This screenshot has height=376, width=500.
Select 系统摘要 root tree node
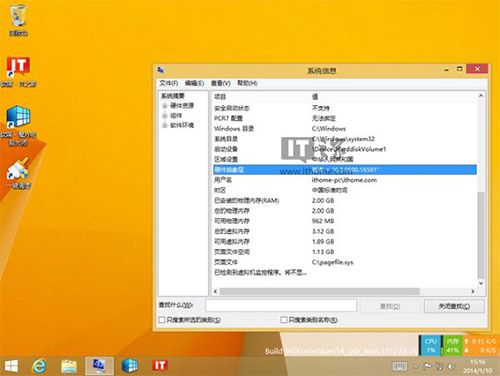click(173, 96)
